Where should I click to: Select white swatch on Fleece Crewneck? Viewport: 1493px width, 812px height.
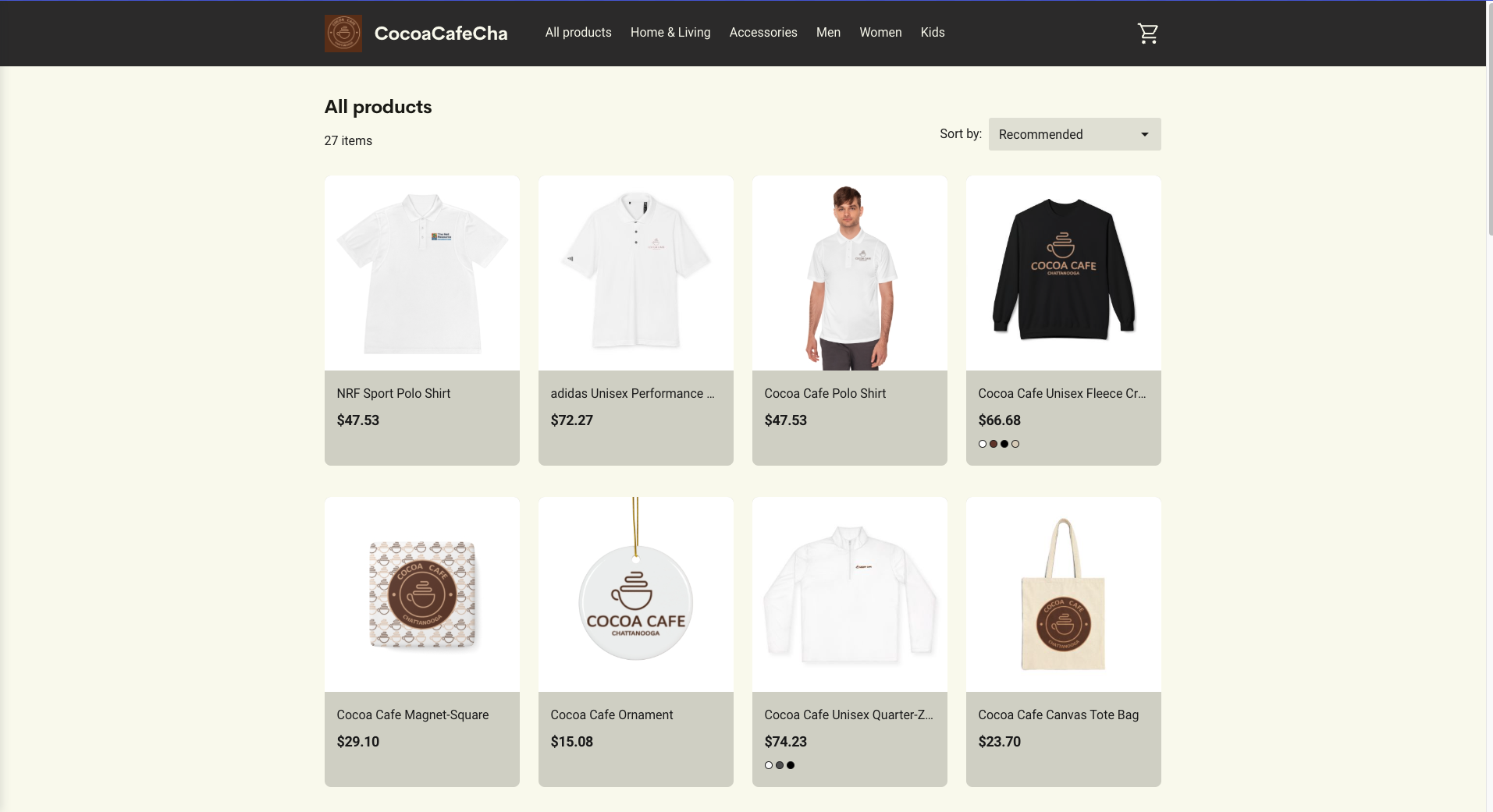983,444
